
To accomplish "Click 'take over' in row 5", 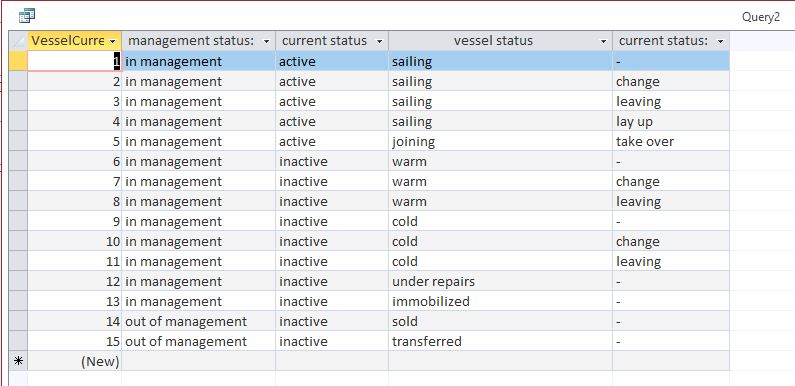I will coord(645,142).
